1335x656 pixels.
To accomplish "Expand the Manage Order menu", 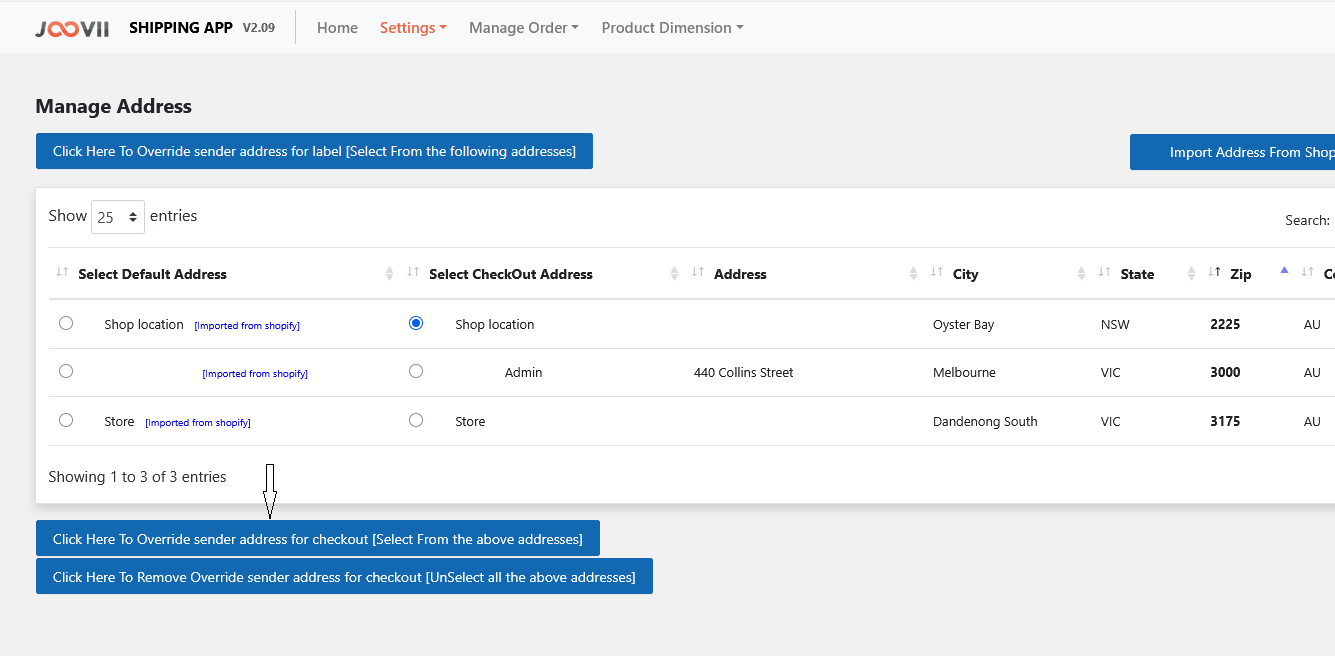I will pyautogui.click(x=523, y=28).
